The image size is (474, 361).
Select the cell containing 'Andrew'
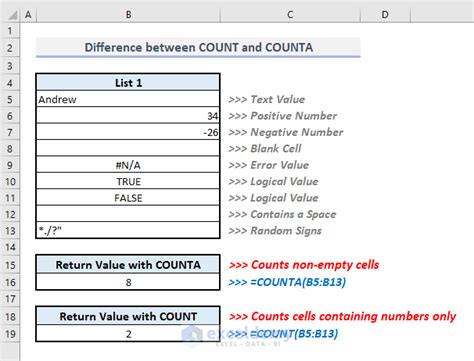pos(128,99)
